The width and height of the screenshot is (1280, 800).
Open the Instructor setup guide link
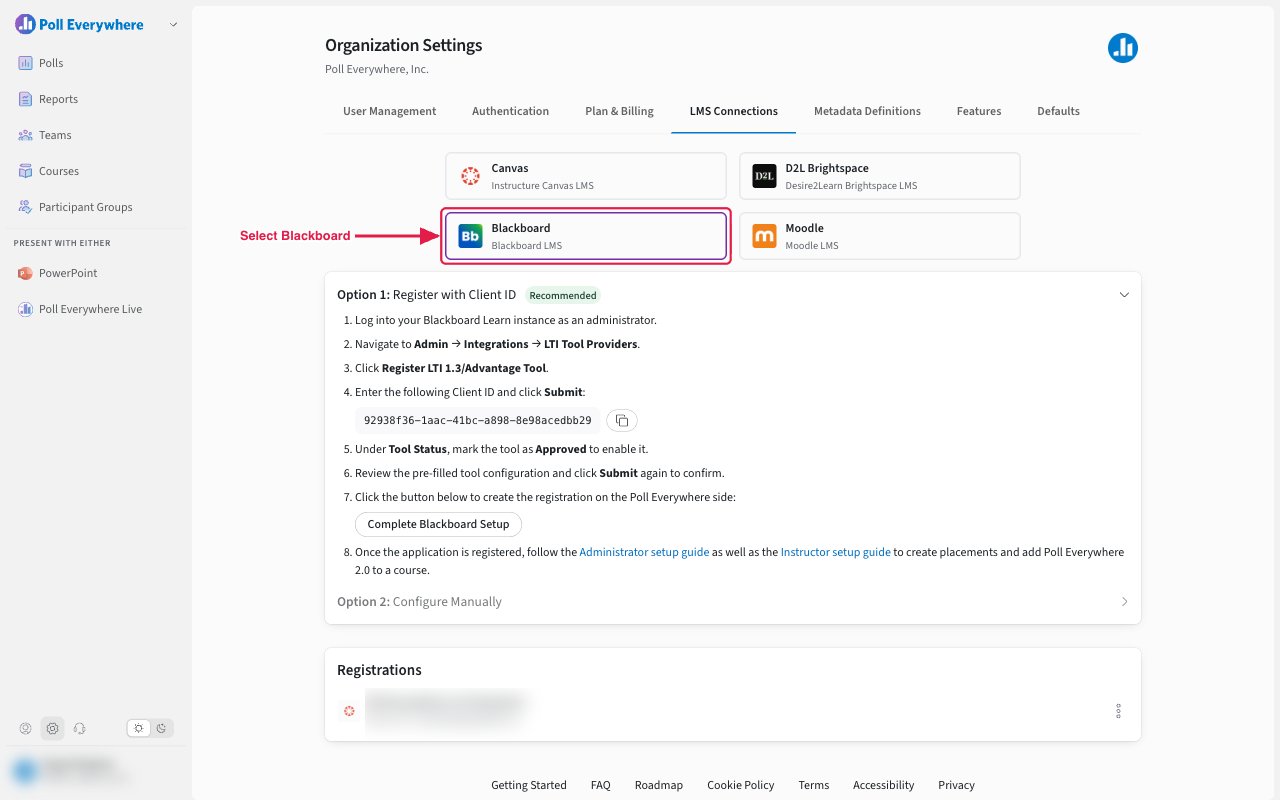point(835,552)
